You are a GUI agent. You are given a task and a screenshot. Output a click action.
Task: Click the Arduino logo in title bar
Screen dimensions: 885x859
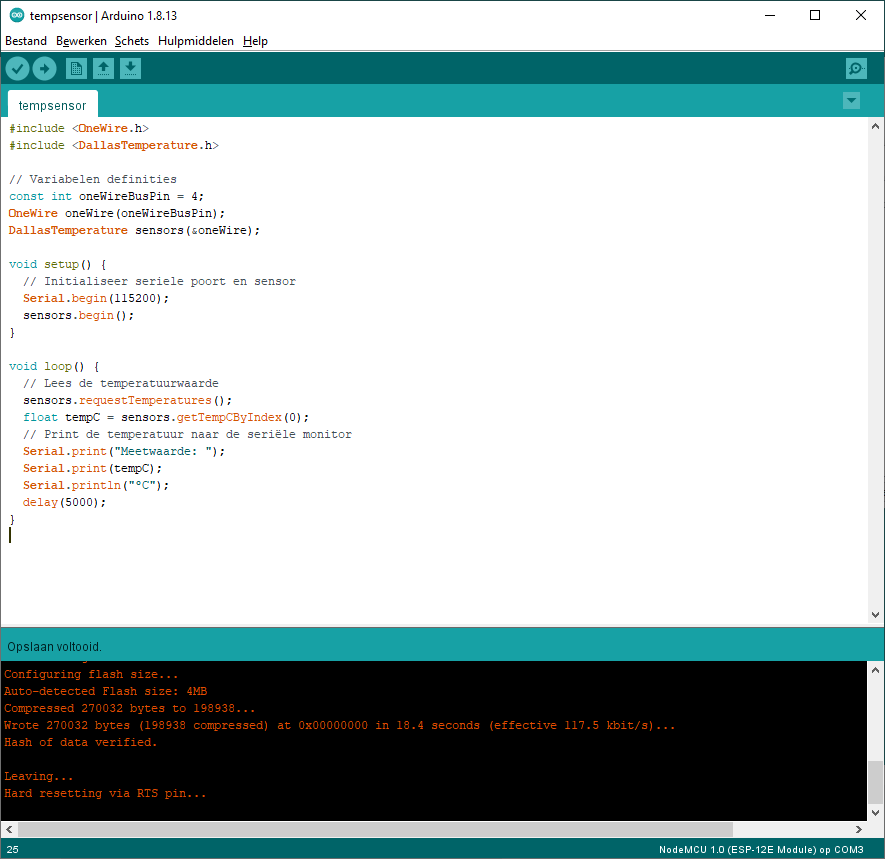tap(17, 15)
